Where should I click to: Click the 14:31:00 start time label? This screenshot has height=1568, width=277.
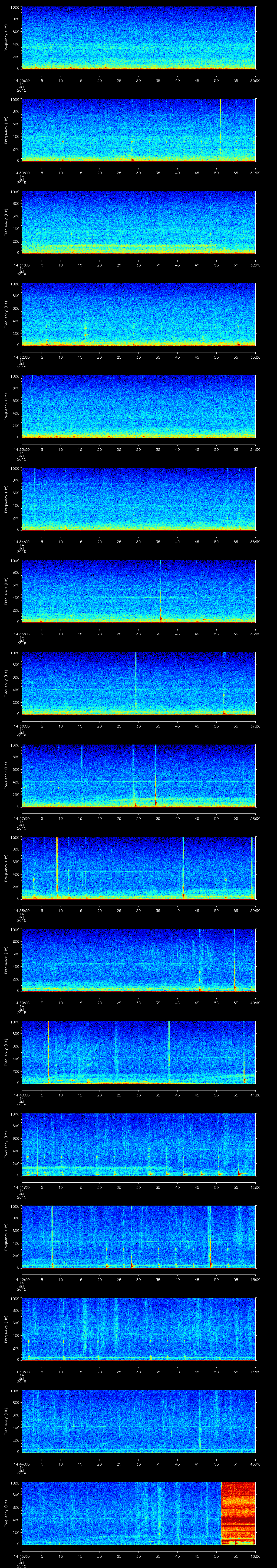21,265
